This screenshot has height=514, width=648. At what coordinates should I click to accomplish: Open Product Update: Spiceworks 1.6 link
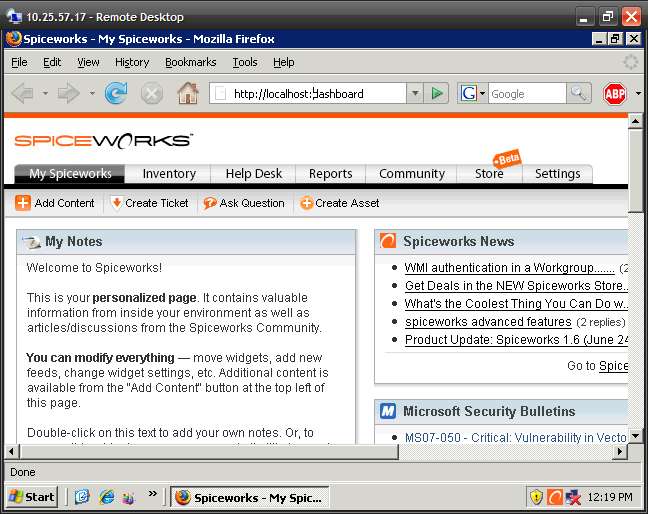pyautogui.click(x=516, y=340)
